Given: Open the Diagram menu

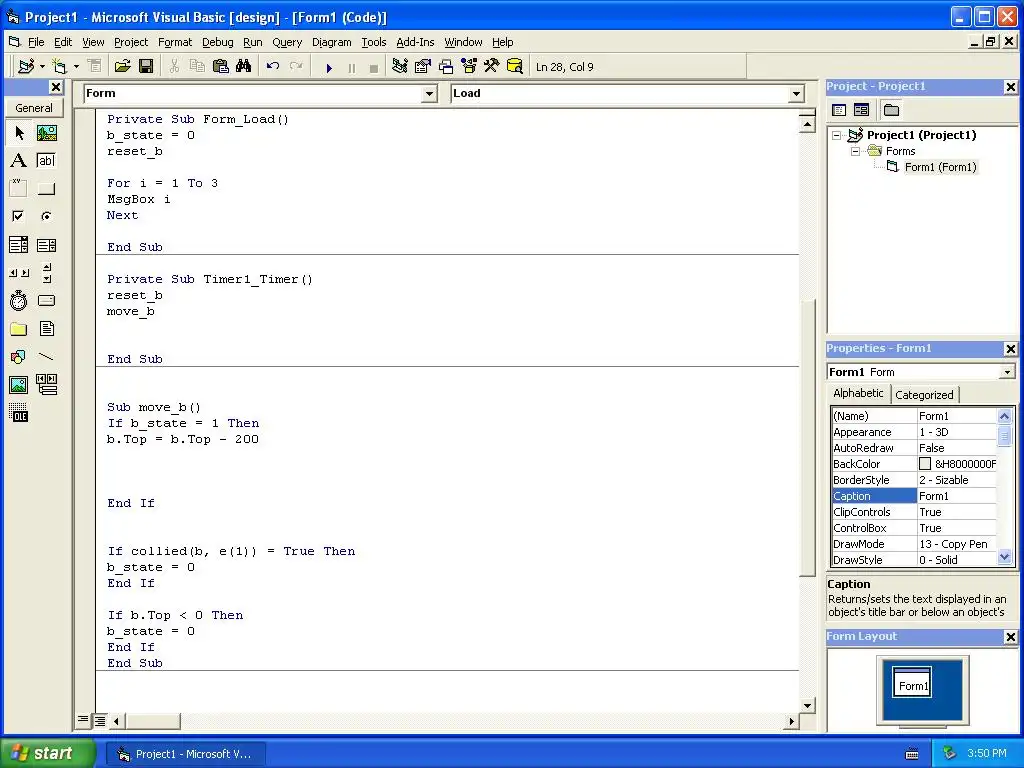Looking at the screenshot, I should [x=331, y=42].
